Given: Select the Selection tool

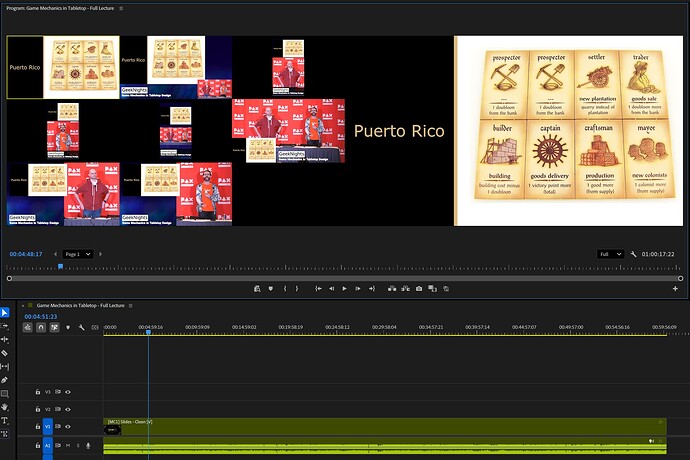Looking at the screenshot, I should tap(4, 313).
